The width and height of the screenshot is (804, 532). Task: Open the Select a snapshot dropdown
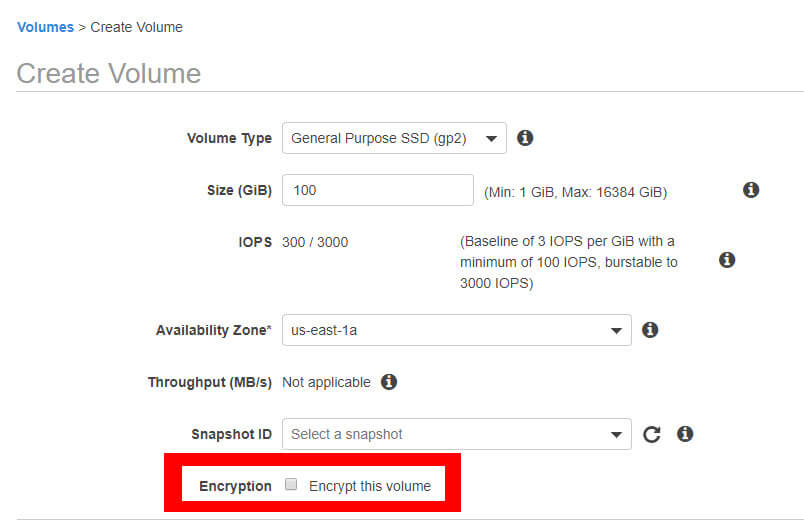click(x=456, y=434)
